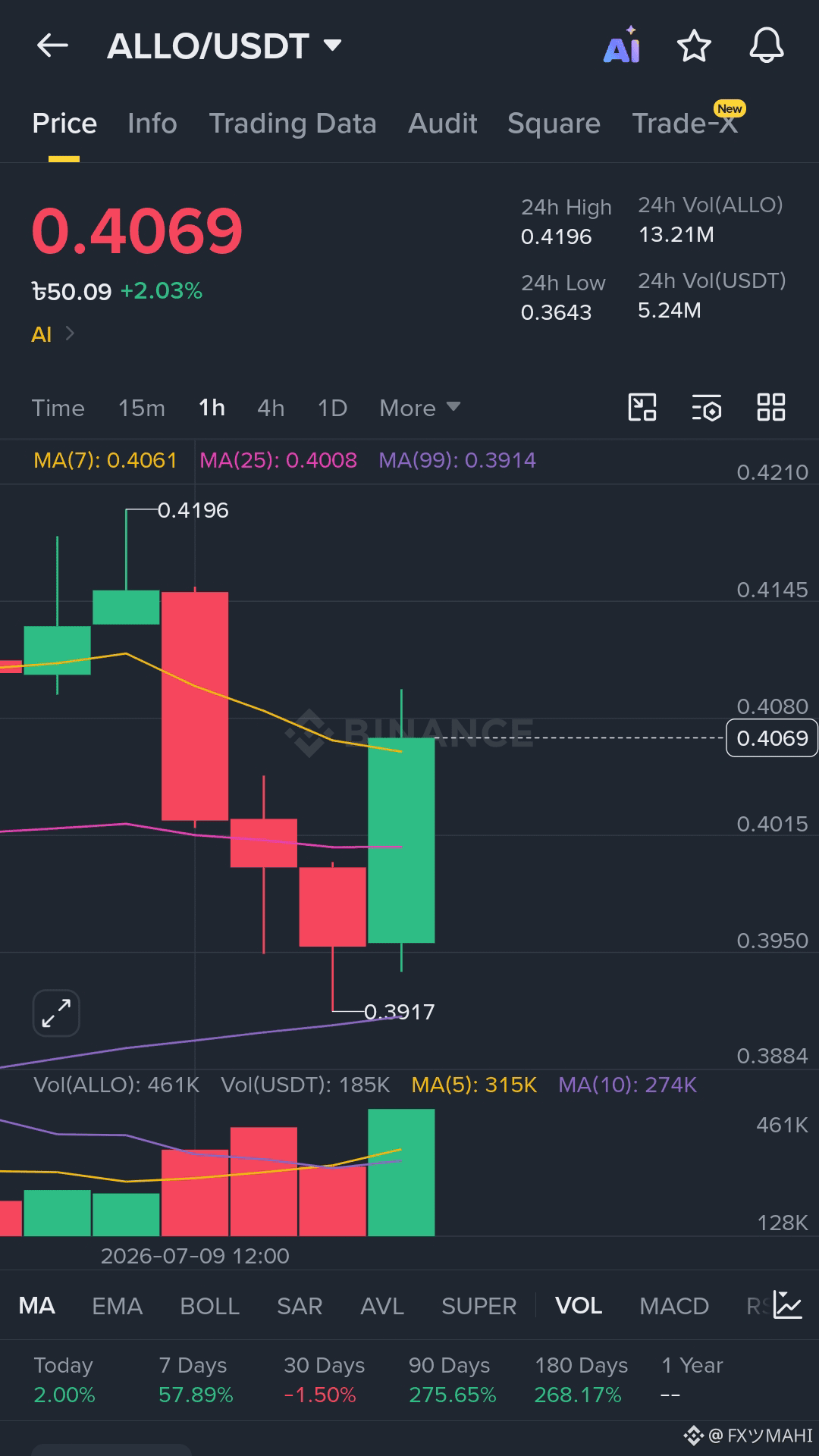This screenshot has width=819, height=1456.
Task: Open chart indicator settings icon
Action: pyautogui.click(x=707, y=408)
